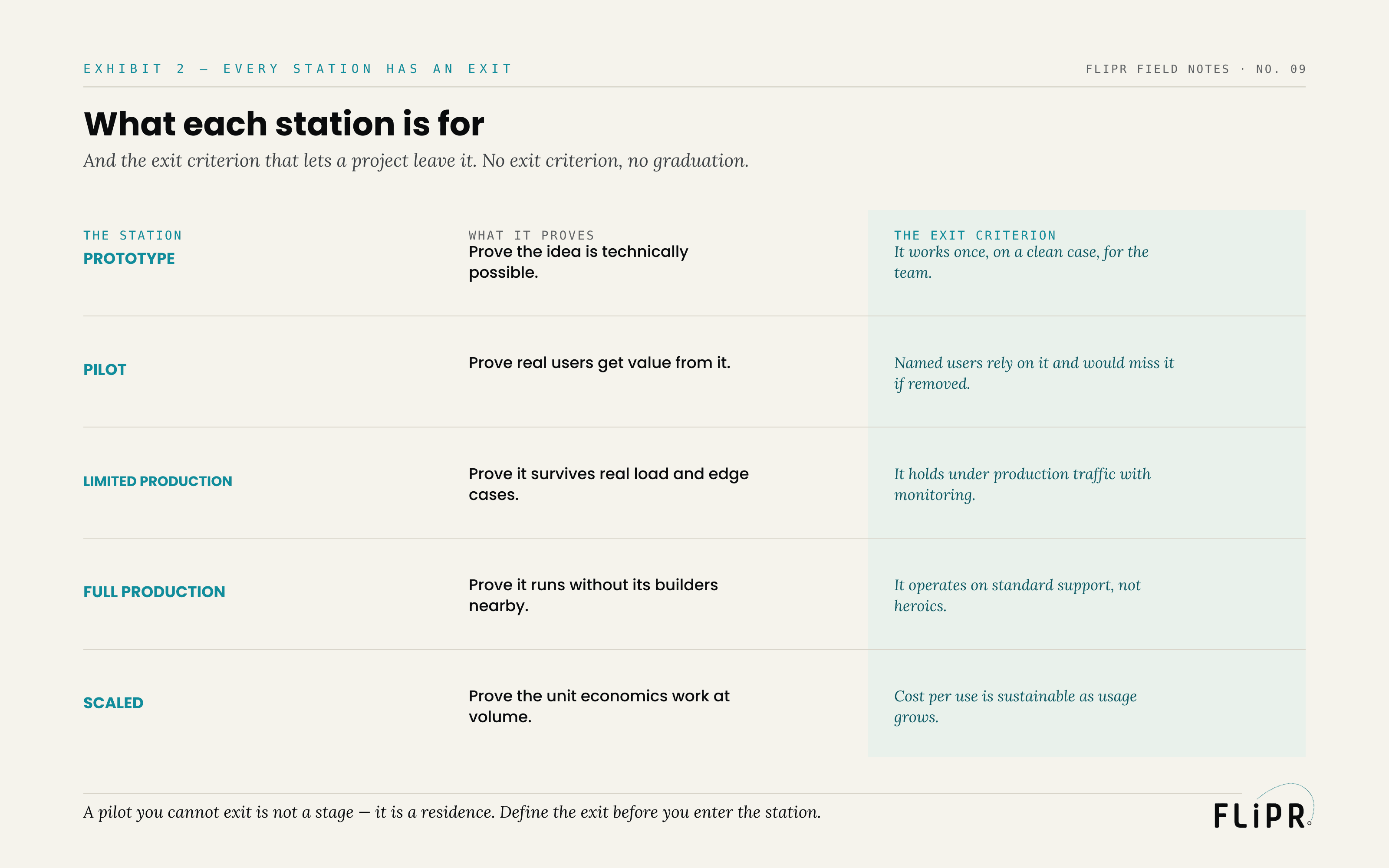Click the 'EXHIBIT 2 — EVERY STATION HAS AN EXIT' header
This screenshot has width=1389, height=868.
click(x=297, y=69)
